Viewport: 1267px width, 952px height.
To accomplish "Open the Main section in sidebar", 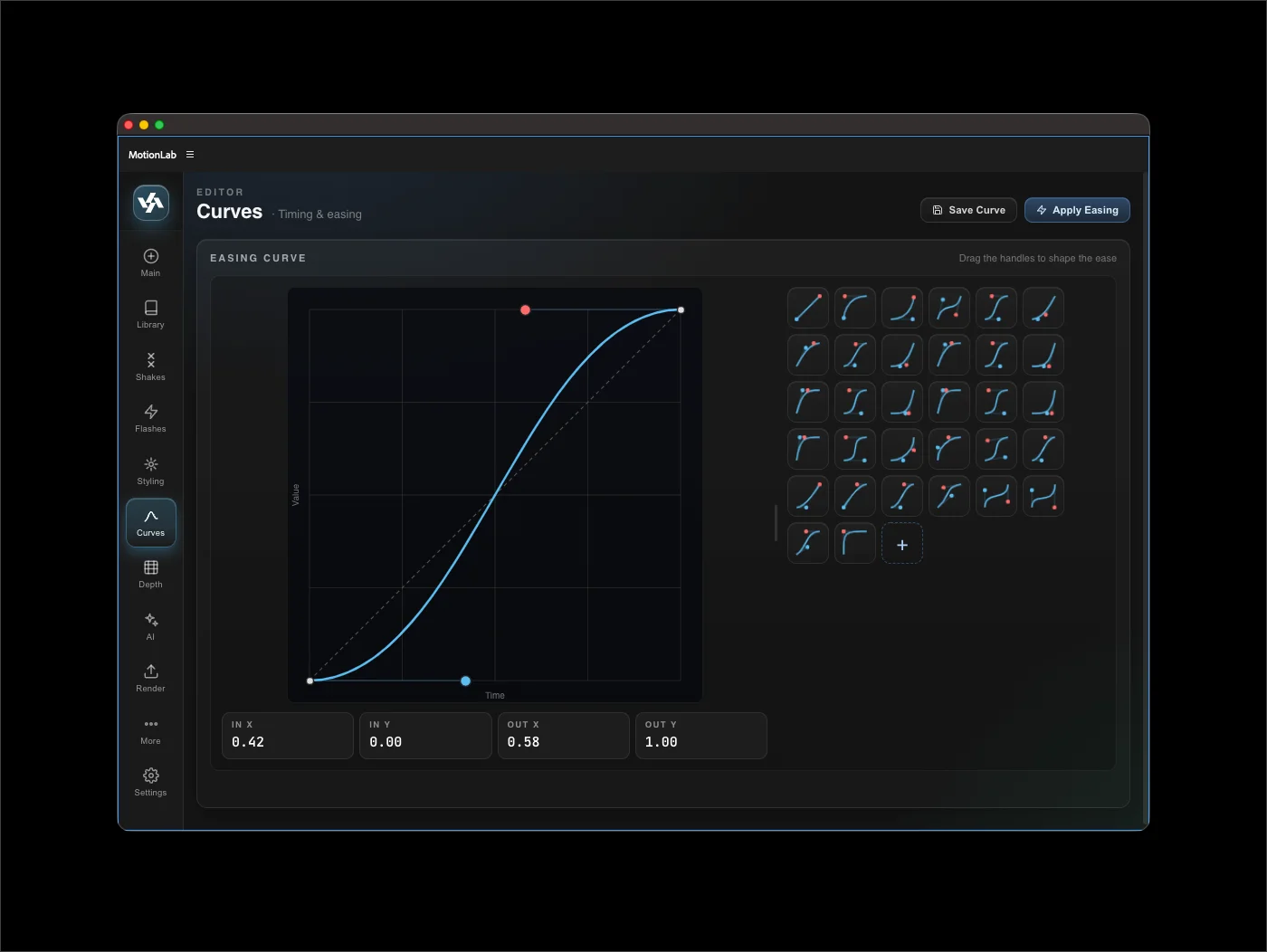I will (x=150, y=262).
